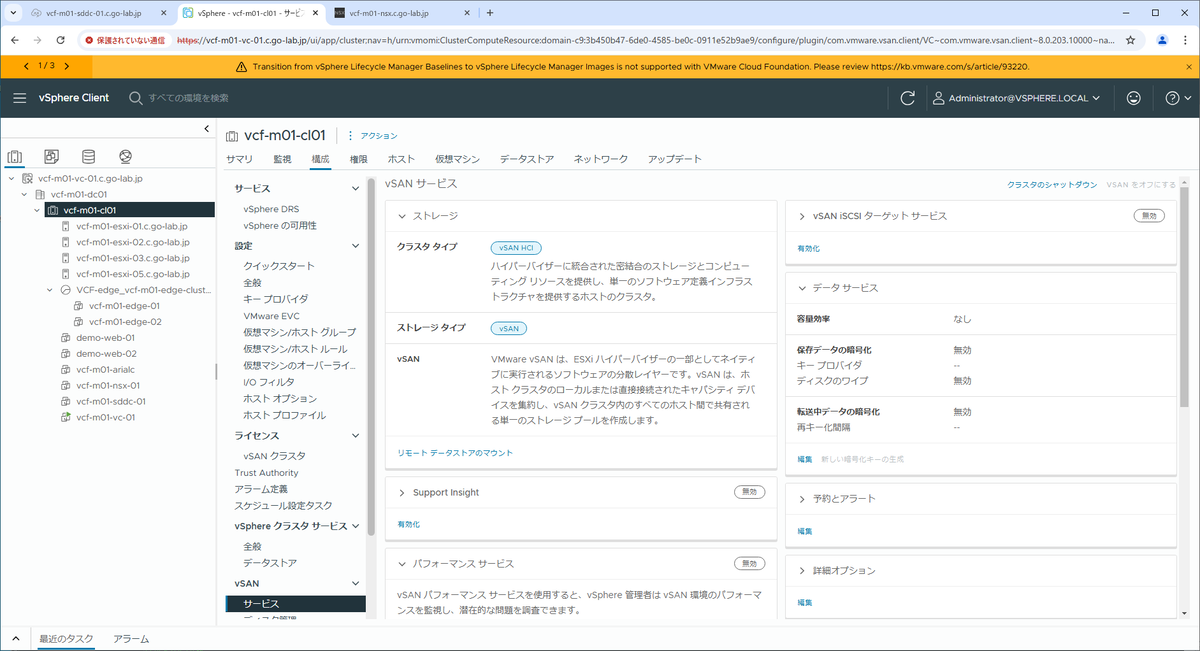Dismiss the yellow warning banner
This screenshot has height=651, width=1200.
click(1189, 66)
